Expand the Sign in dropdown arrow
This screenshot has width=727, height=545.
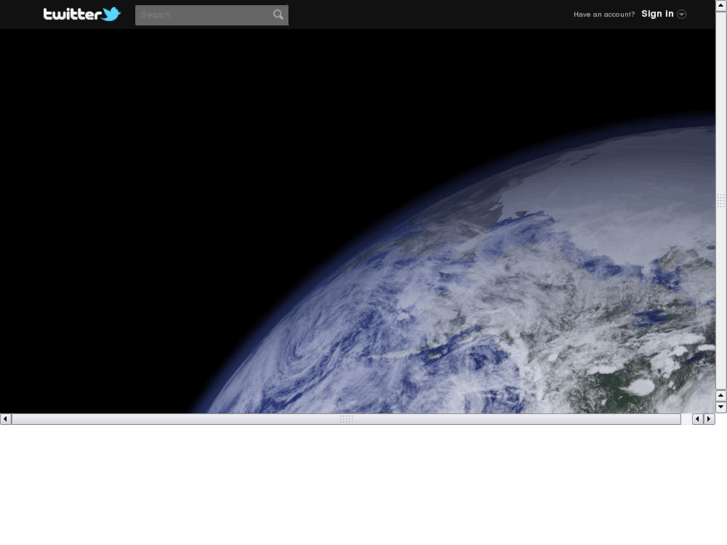(x=681, y=14)
